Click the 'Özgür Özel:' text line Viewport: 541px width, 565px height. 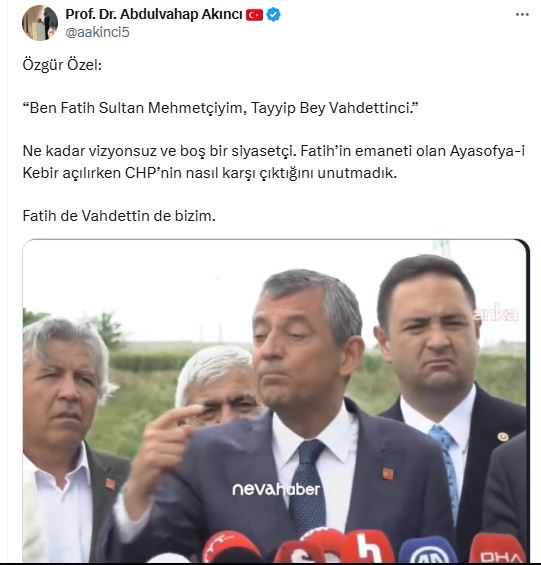(x=62, y=65)
